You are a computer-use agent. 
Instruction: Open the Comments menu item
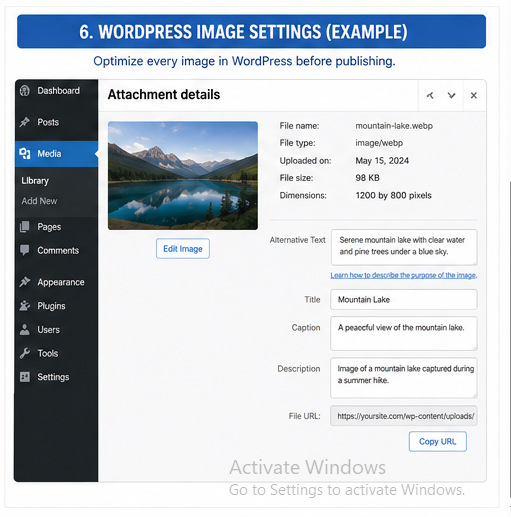click(57, 250)
